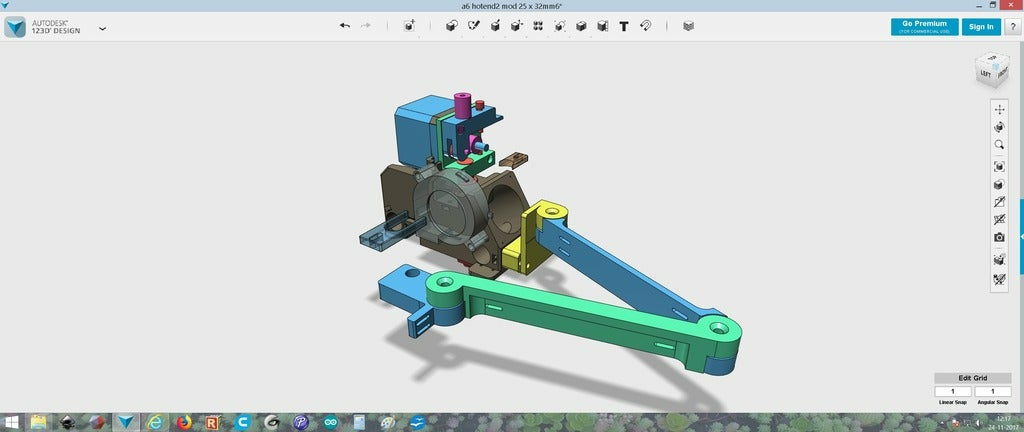The image size is (1024, 432).
Task: Open Arduino IDE from taskbar
Action: click(330, 423)
